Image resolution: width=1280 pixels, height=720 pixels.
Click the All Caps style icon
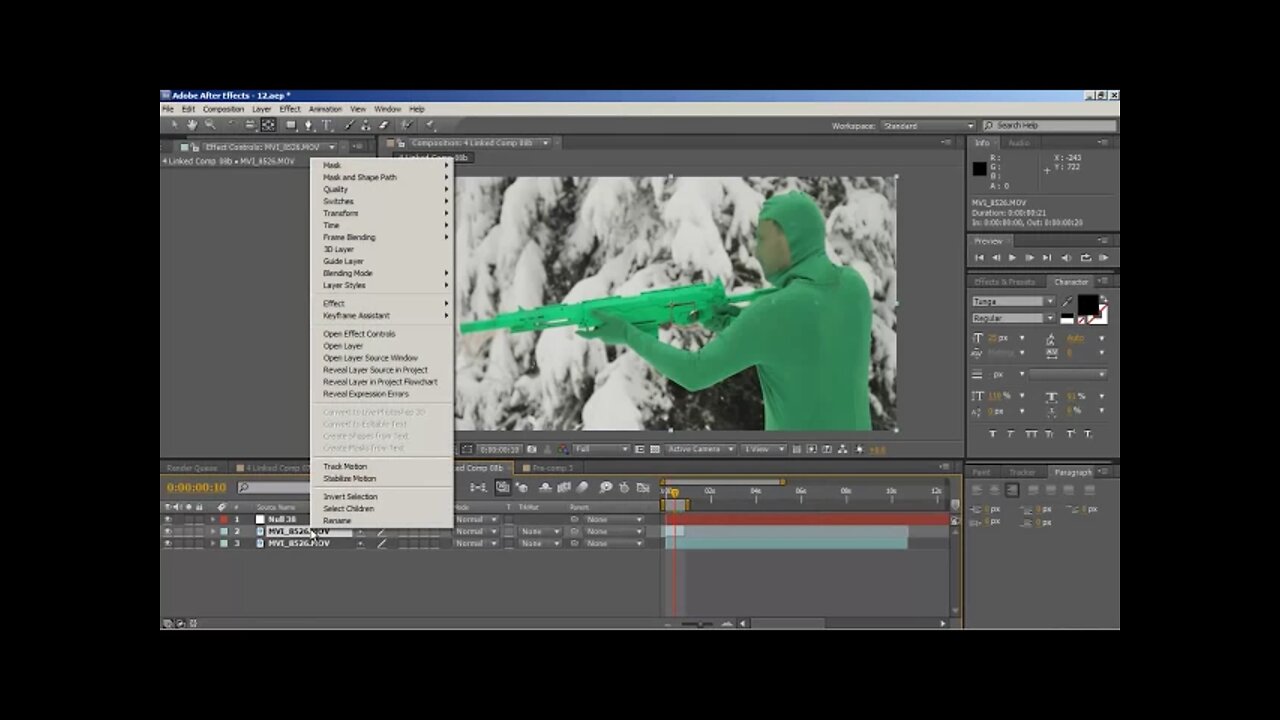pyautogui.click(x=1031, y=433)
